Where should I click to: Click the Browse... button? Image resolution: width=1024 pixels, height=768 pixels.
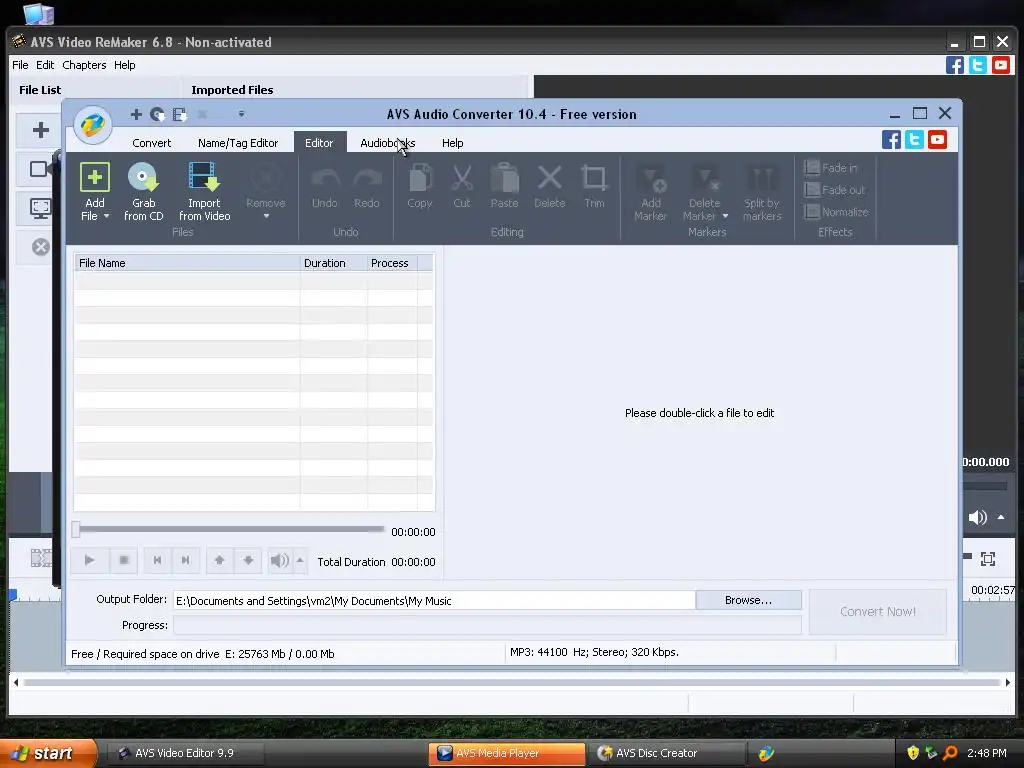point(748,600)
